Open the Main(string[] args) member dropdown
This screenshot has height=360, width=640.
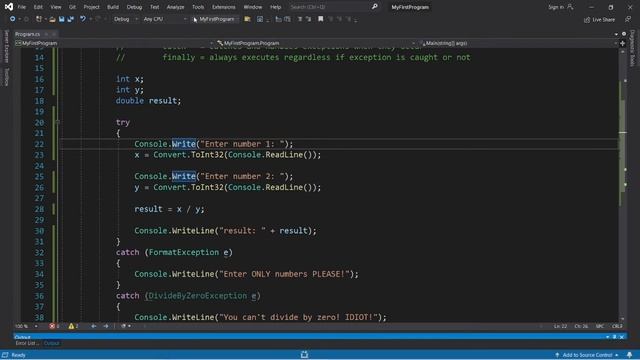tap(518, 43)
